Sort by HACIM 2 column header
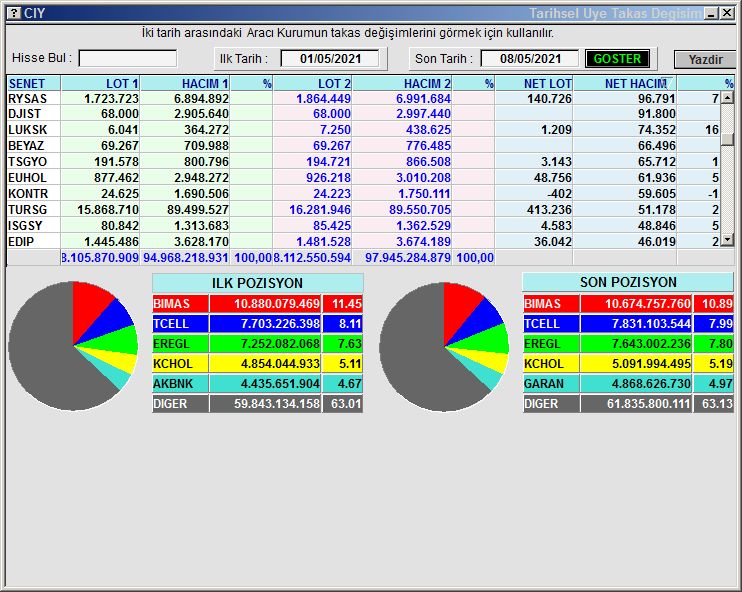The width and height of the screenshot is (742, 592). [402, 83]
